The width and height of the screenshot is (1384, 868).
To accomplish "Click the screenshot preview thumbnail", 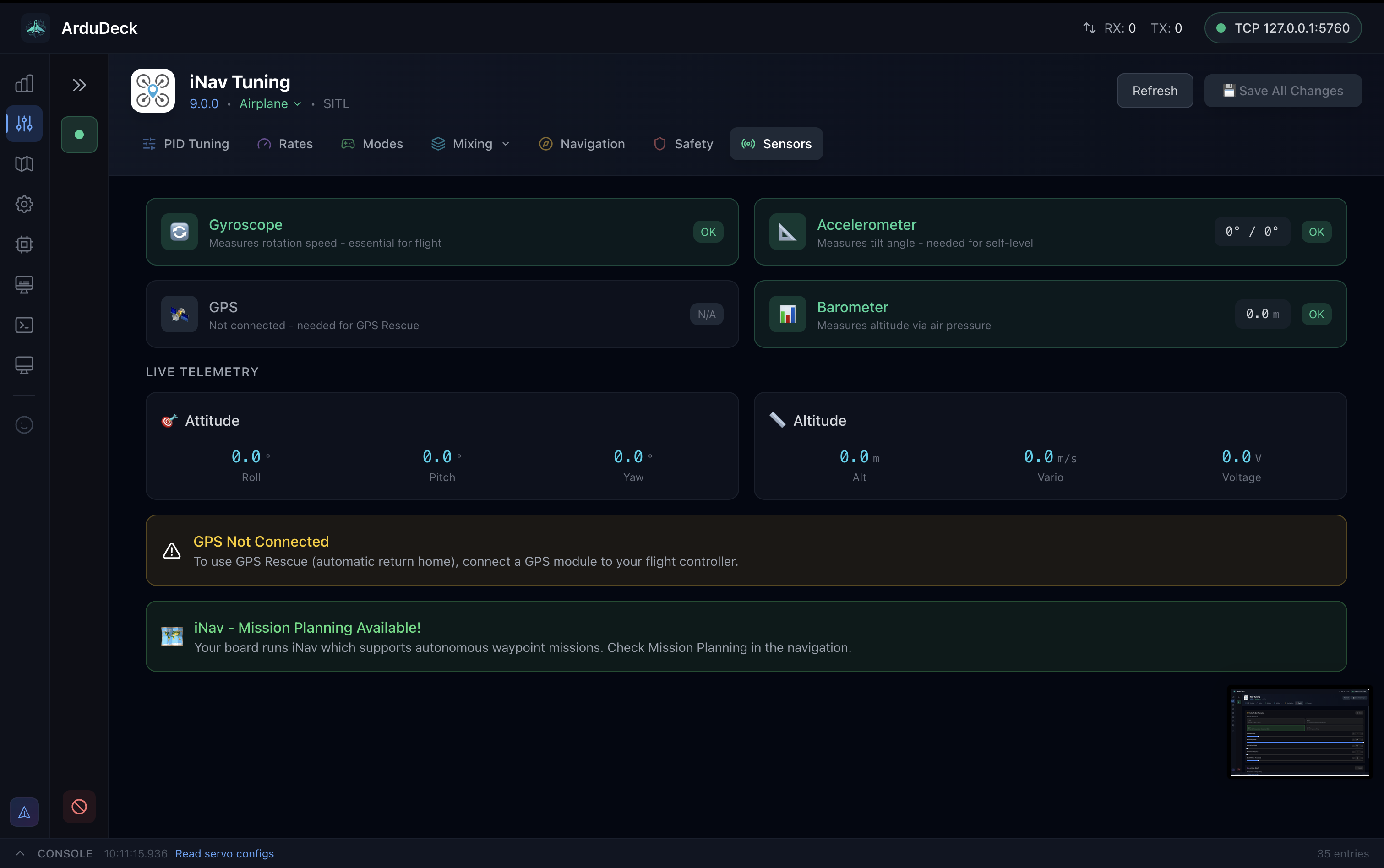I will click(x=1300, y=732).
